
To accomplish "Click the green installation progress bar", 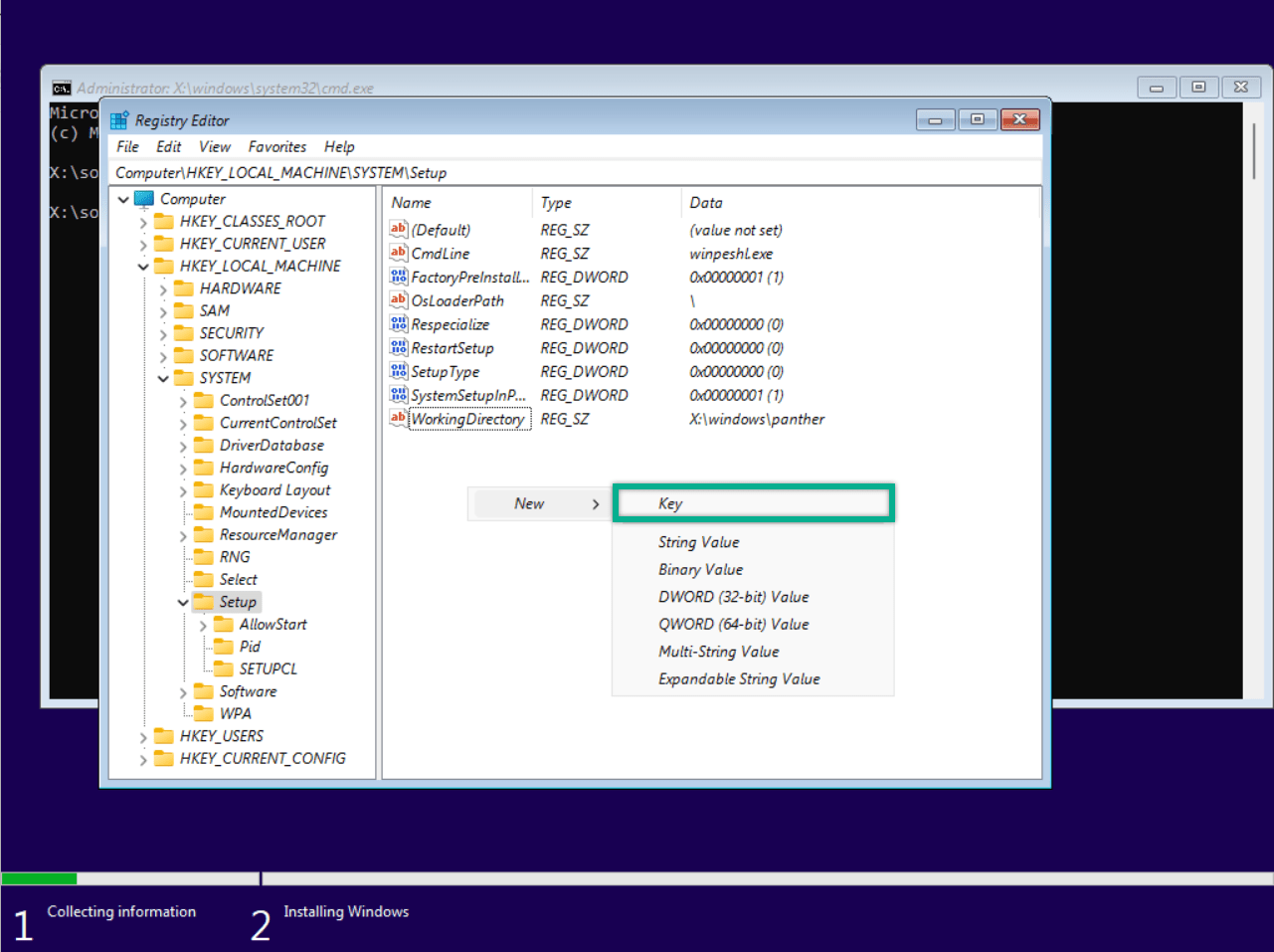I will (40, 878).
